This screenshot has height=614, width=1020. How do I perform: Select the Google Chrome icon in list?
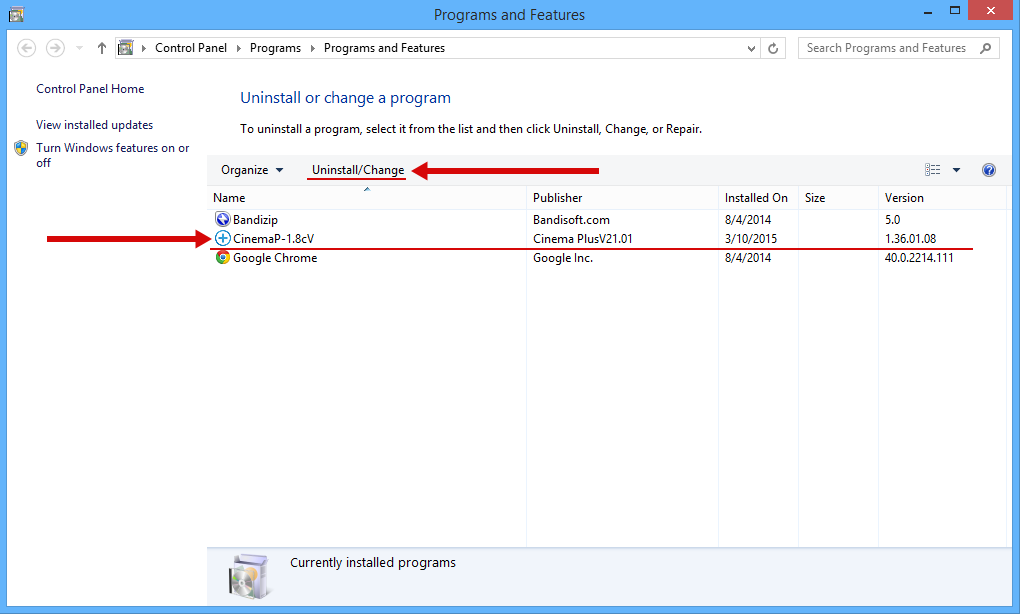pyautogui.click(x=222, y=258)
